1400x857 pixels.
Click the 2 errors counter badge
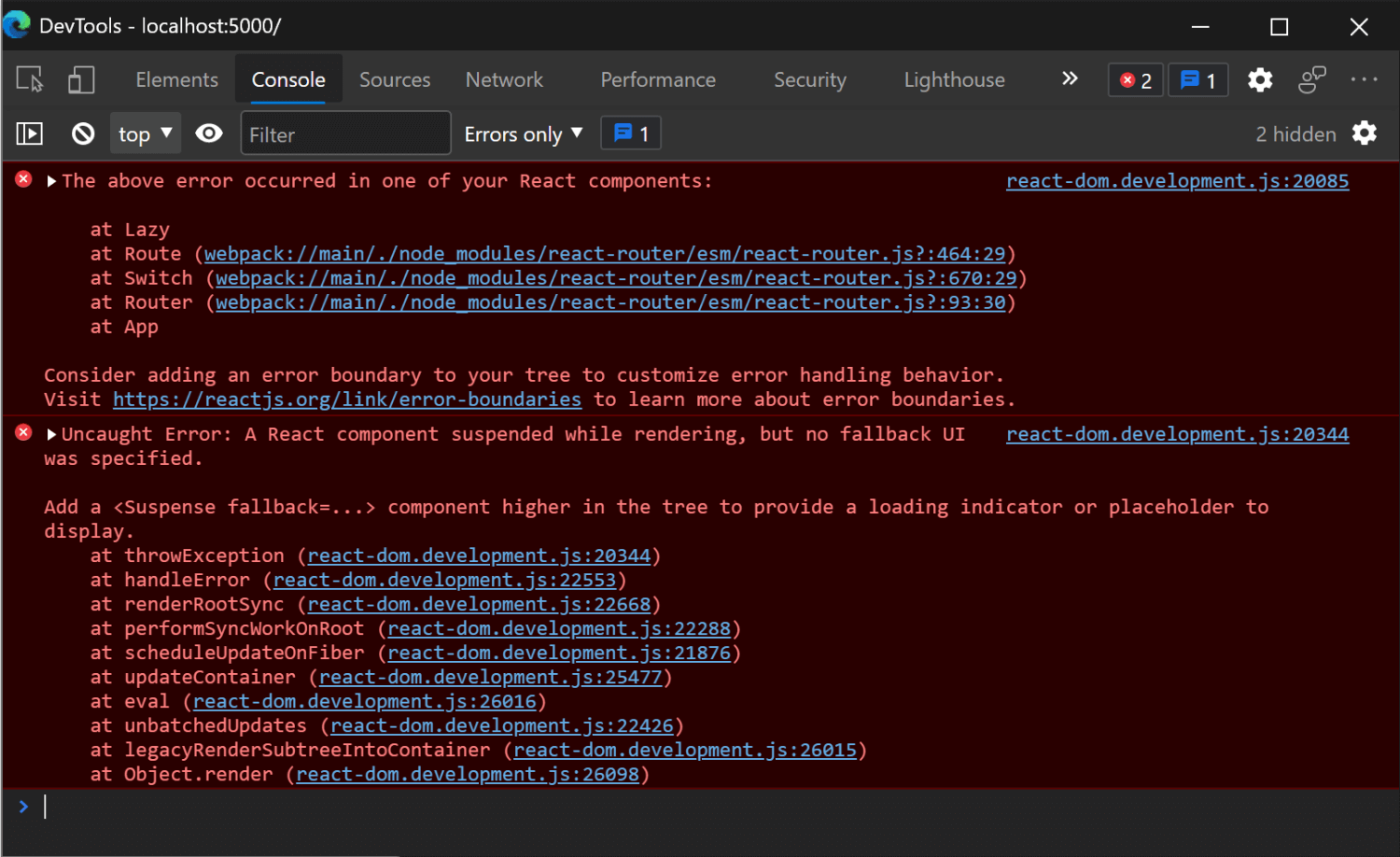point(1135,80)
